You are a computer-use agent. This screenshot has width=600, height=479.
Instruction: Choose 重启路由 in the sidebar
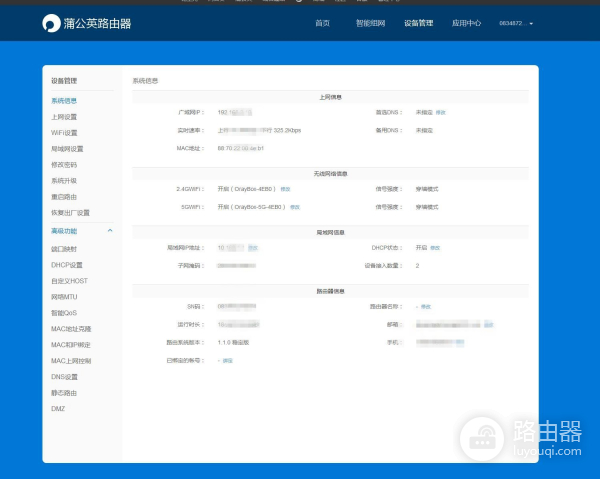(x=64, y=197)
